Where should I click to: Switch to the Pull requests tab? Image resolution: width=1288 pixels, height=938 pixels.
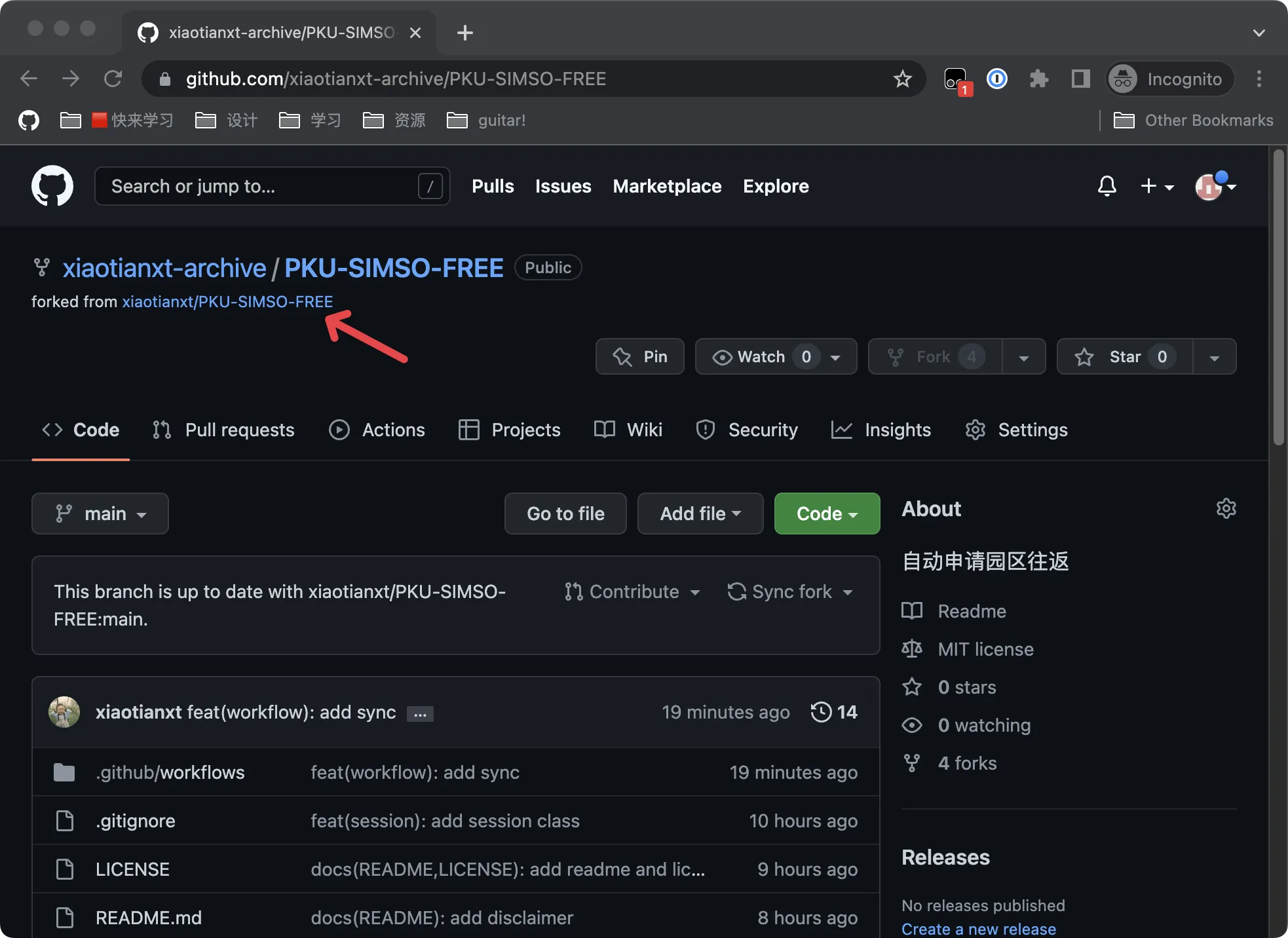(x=223, y=430)
